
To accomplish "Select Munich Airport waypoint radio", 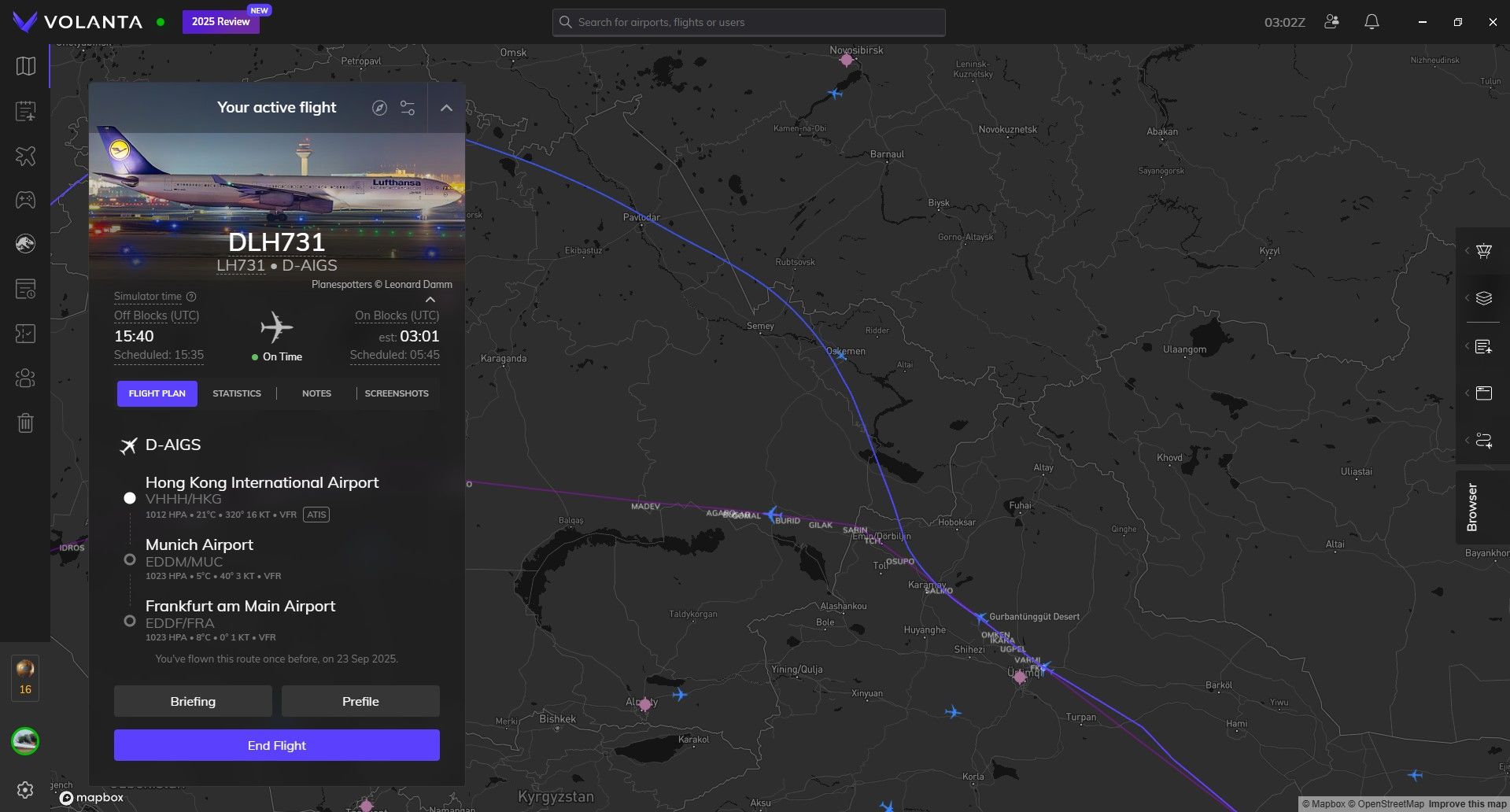I will click(x=130, y=559).
